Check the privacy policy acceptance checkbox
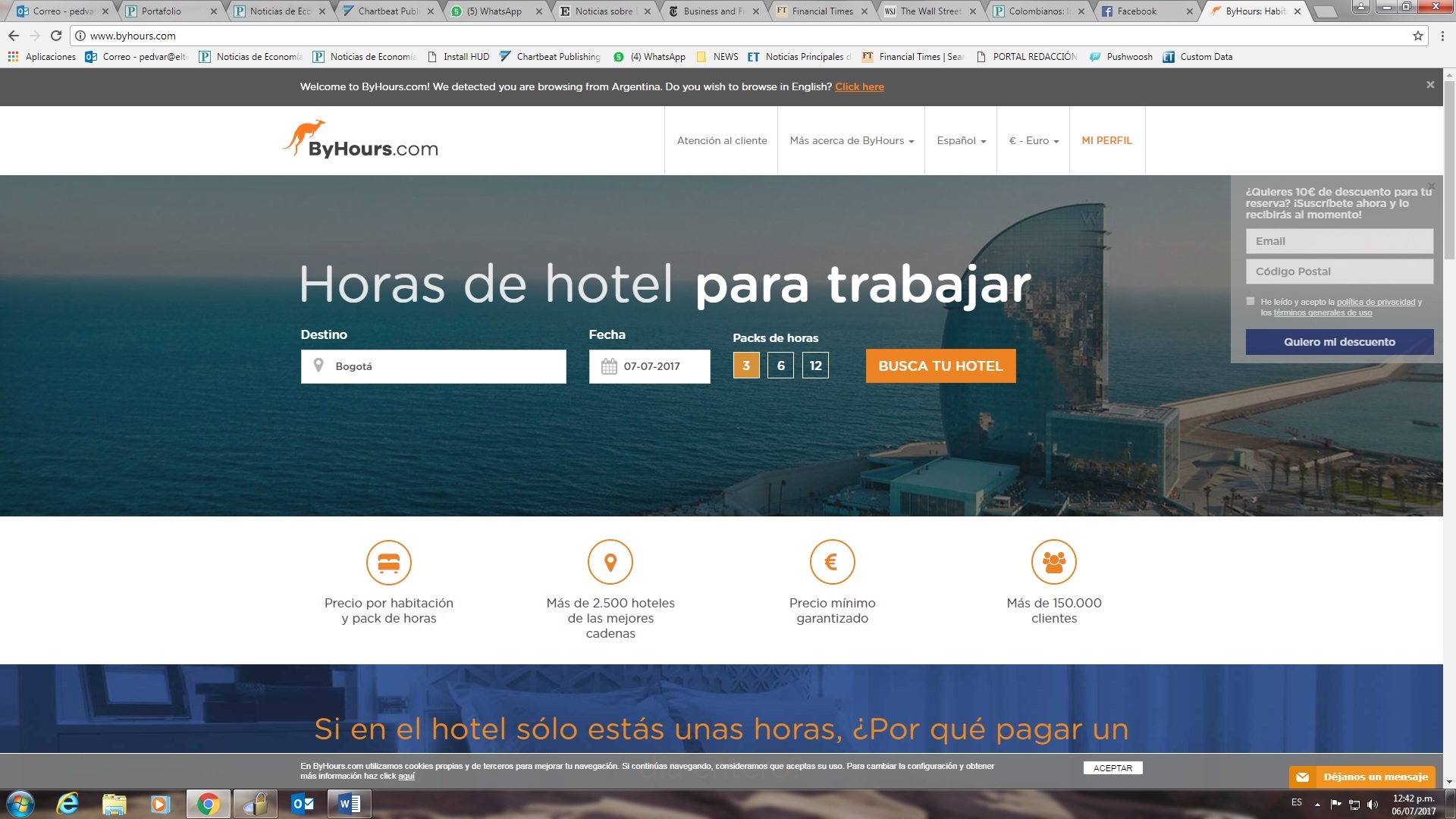The height and width of the screenshot is (819, 1456). [1250, 301]
